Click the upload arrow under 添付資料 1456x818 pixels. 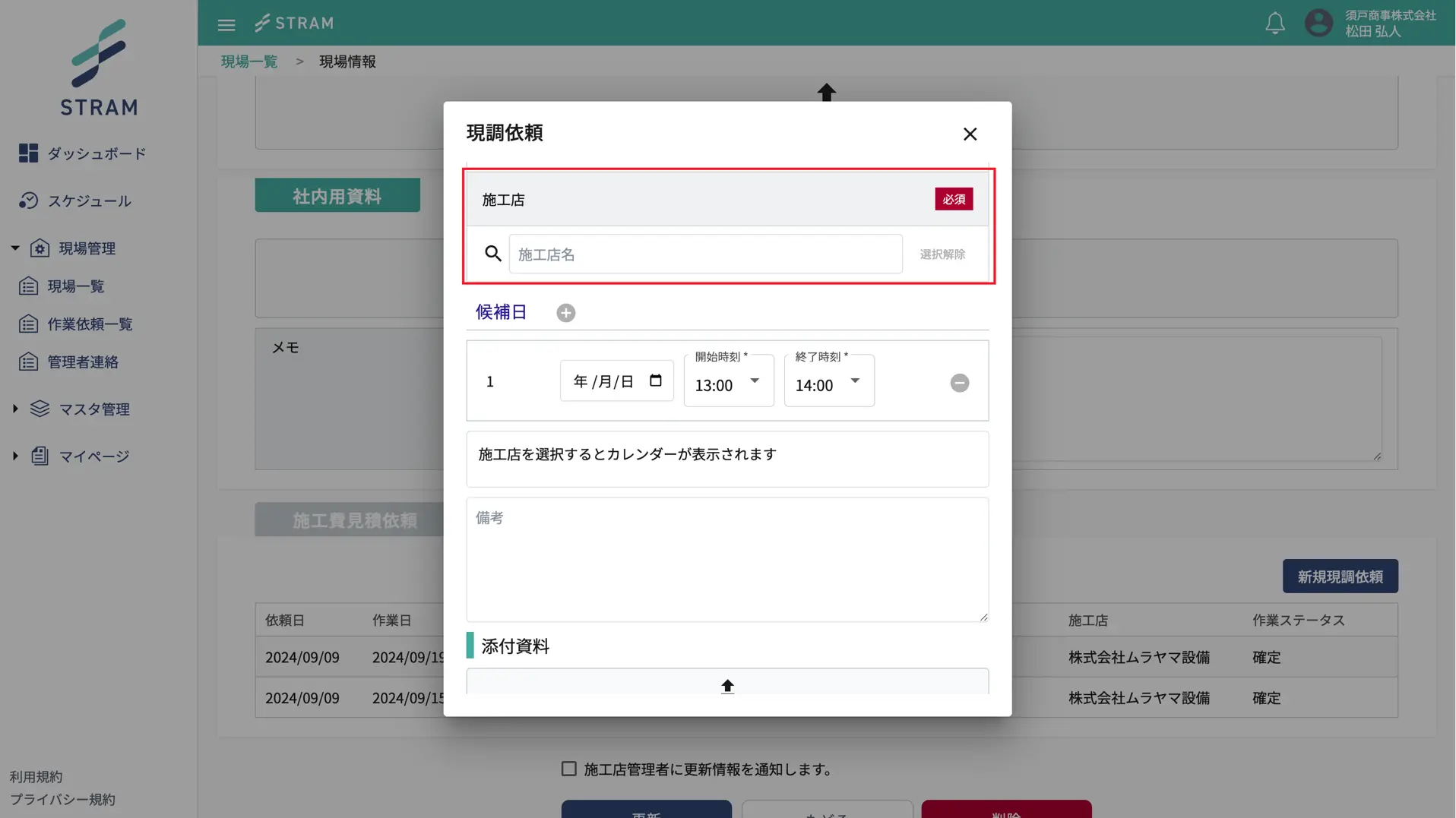[727, 686]
